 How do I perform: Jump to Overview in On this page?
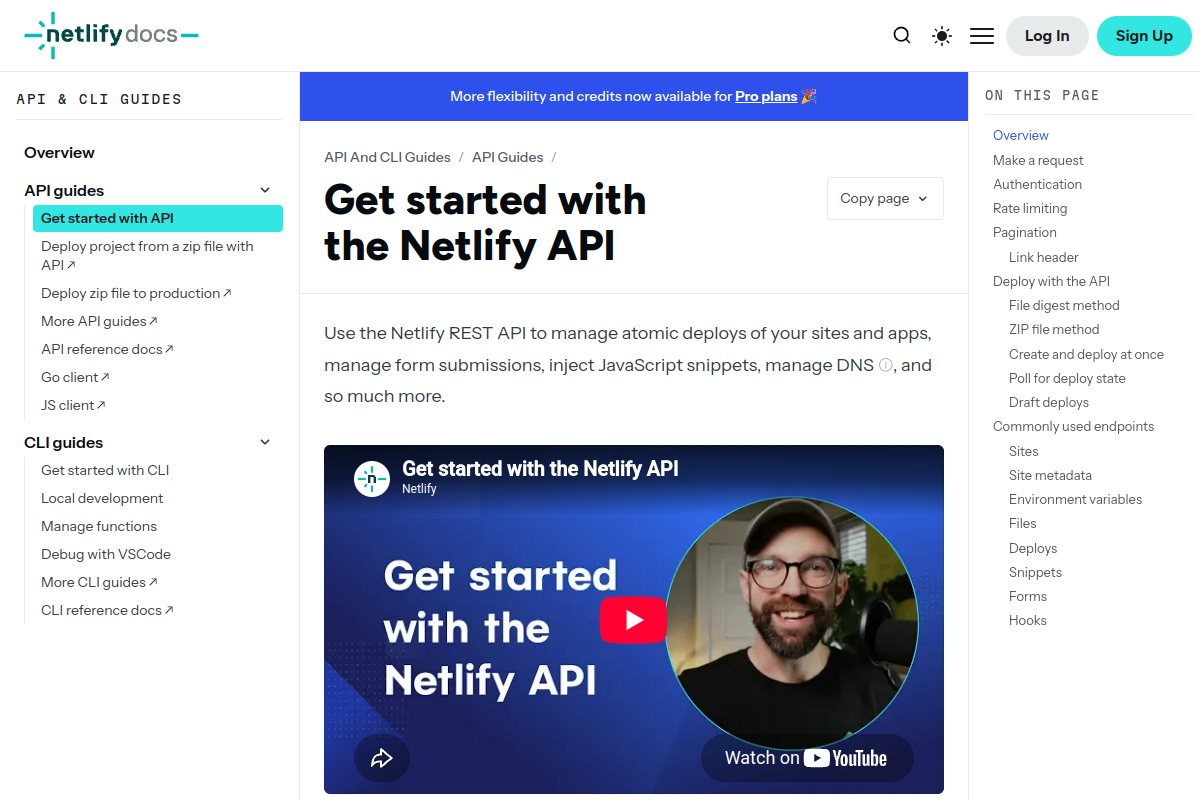pos(1021,135)
